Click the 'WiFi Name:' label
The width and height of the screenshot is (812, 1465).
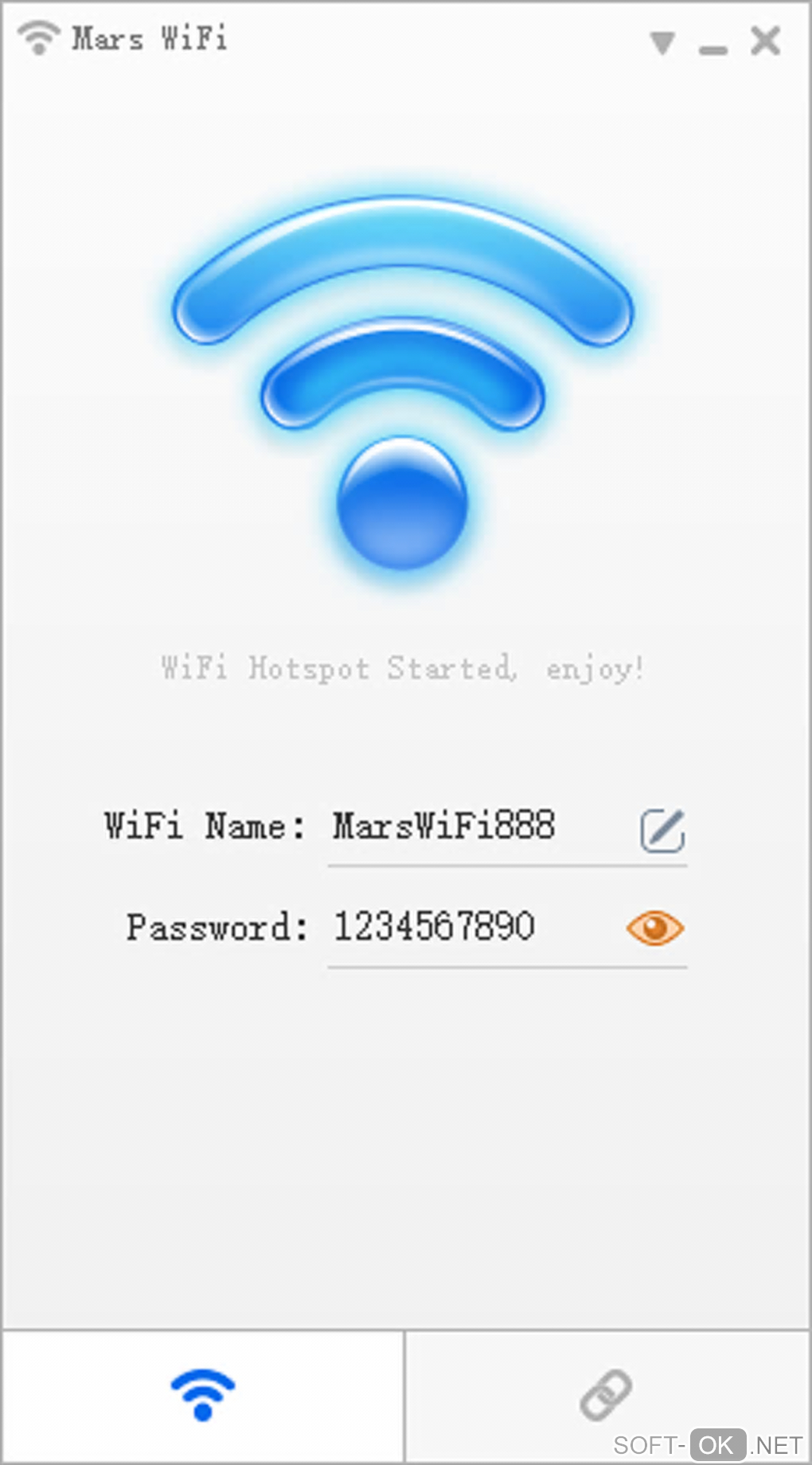204,826
